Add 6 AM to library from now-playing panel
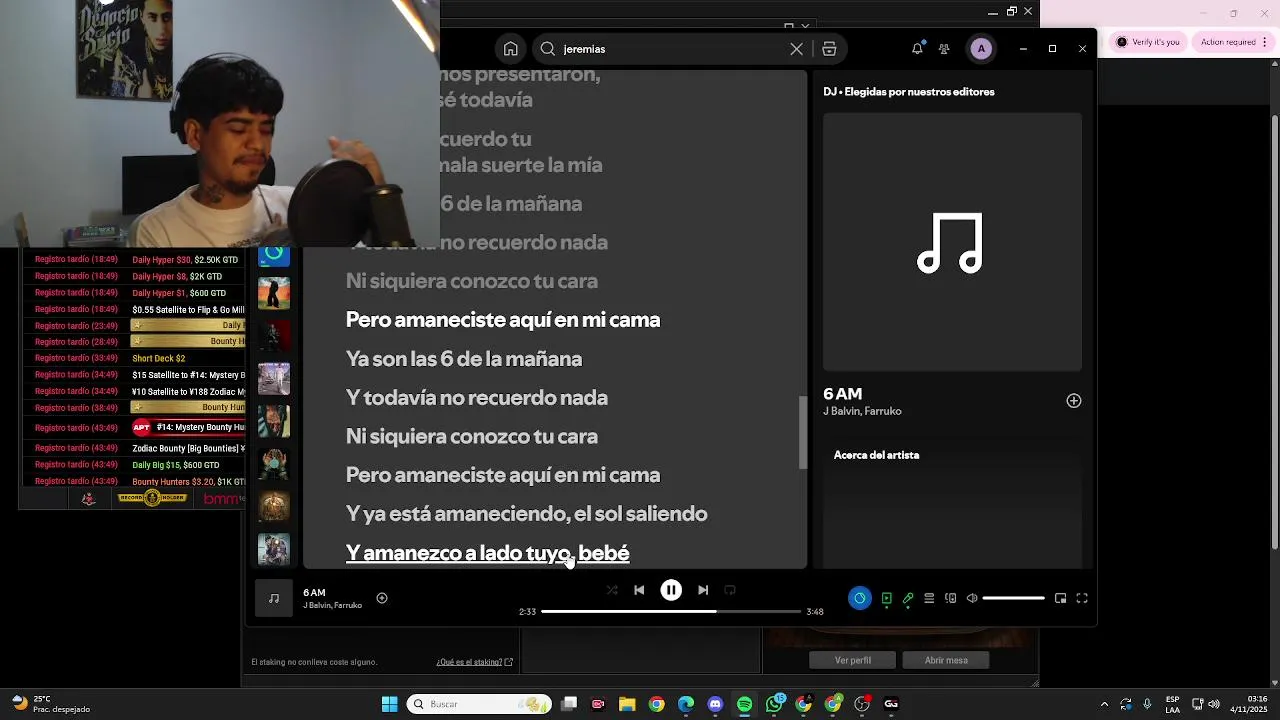 (1073, 401)
